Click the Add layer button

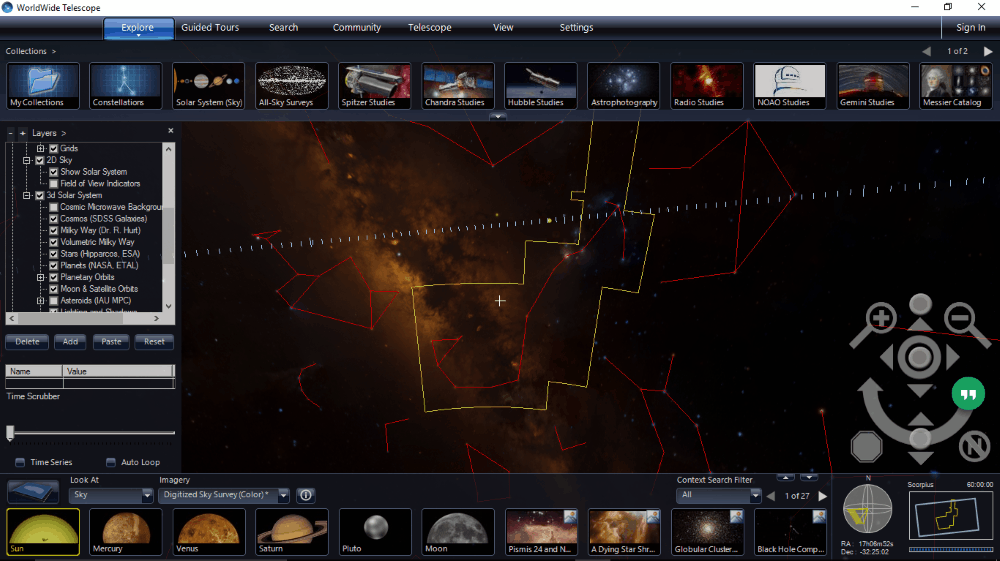[x=70, y=342]
